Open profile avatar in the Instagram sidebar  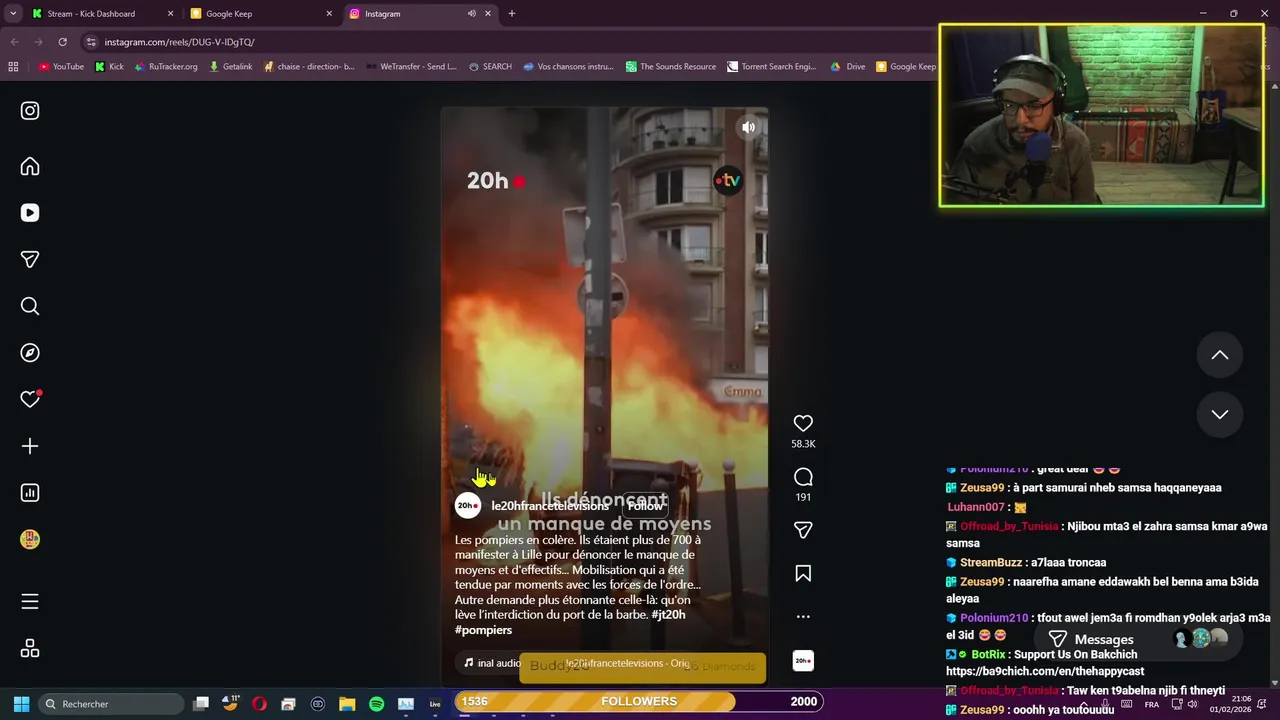pos(30,539)
